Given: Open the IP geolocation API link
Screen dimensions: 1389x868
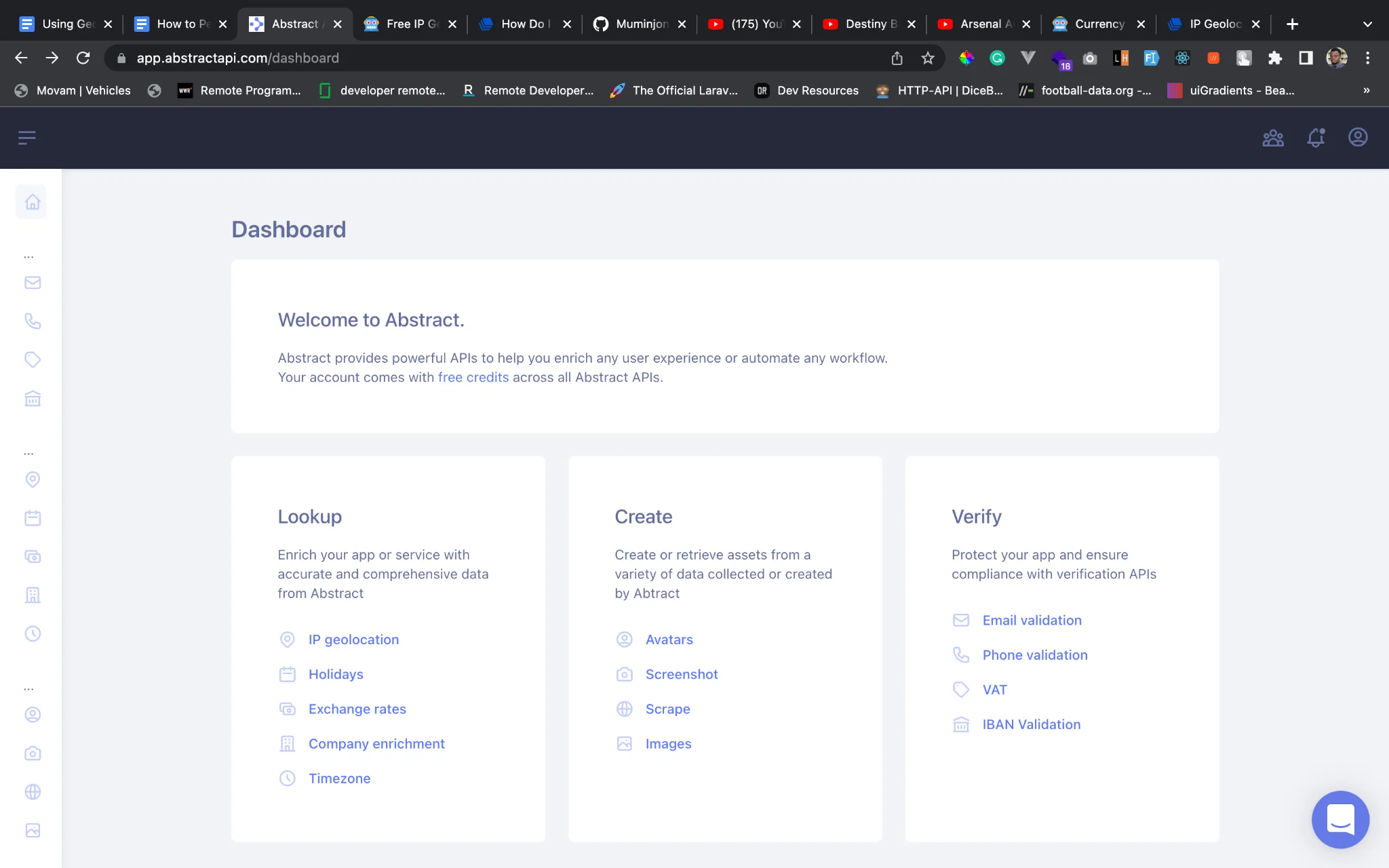Looking at the screenshot, I should (x=353, y=639).
